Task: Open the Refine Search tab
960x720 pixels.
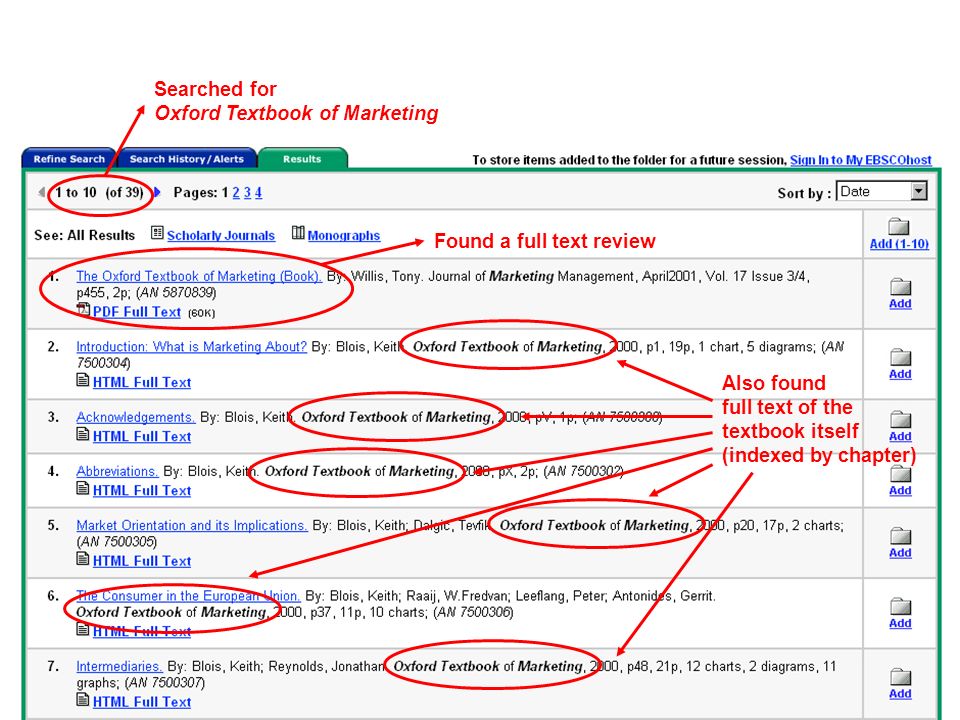Action: tap(69, 159)
